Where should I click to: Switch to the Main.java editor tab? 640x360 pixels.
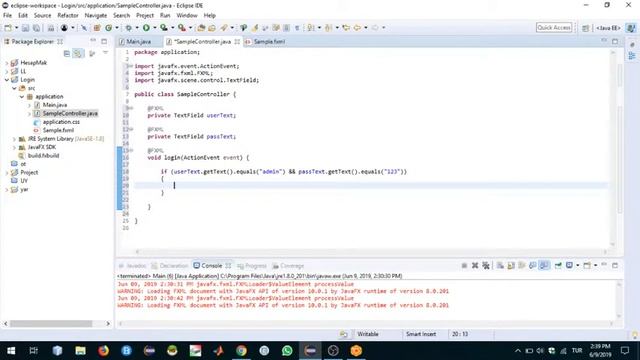tap(138, 42)
